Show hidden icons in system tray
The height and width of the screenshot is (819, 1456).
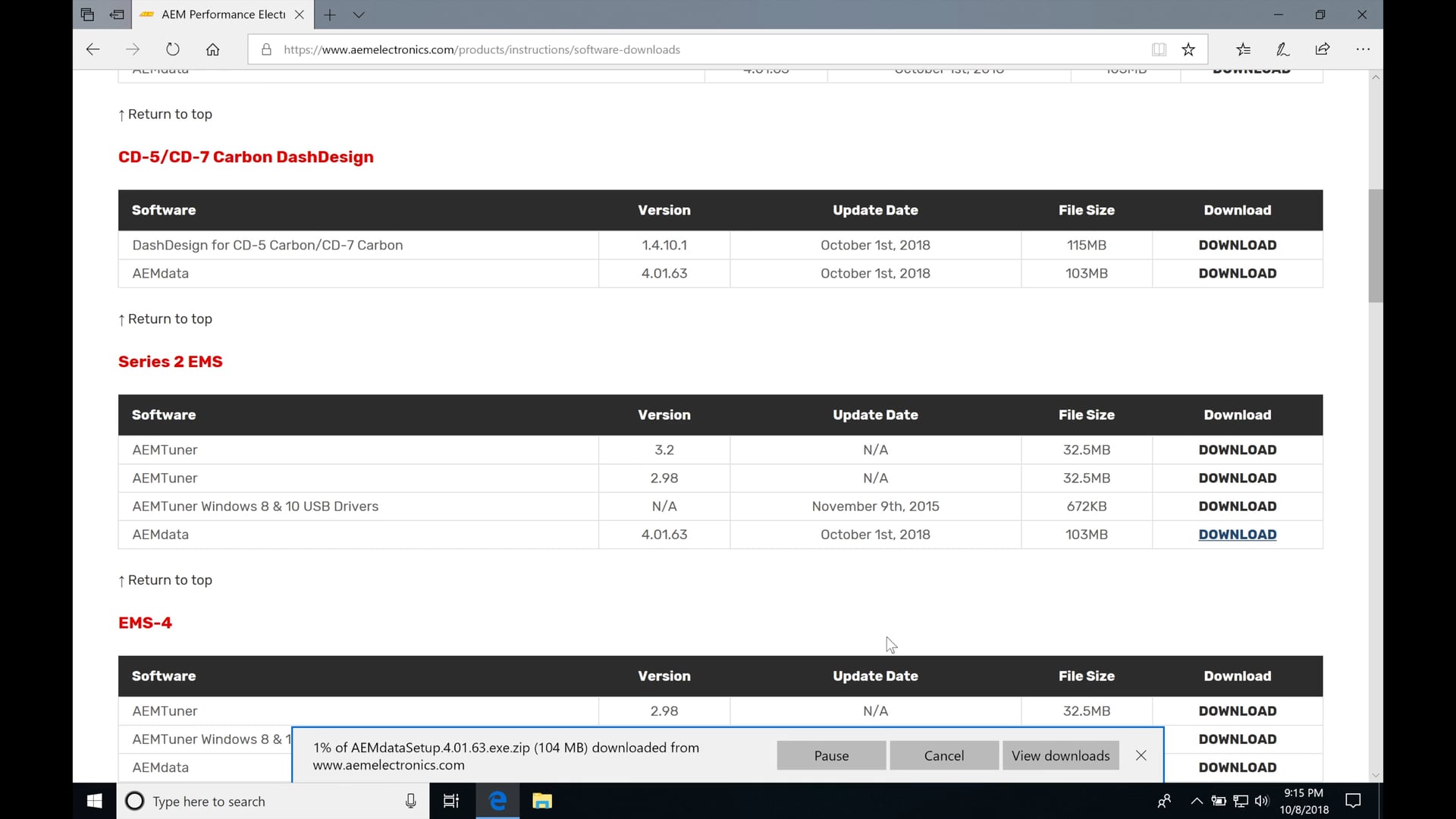tap(1196, 801)
